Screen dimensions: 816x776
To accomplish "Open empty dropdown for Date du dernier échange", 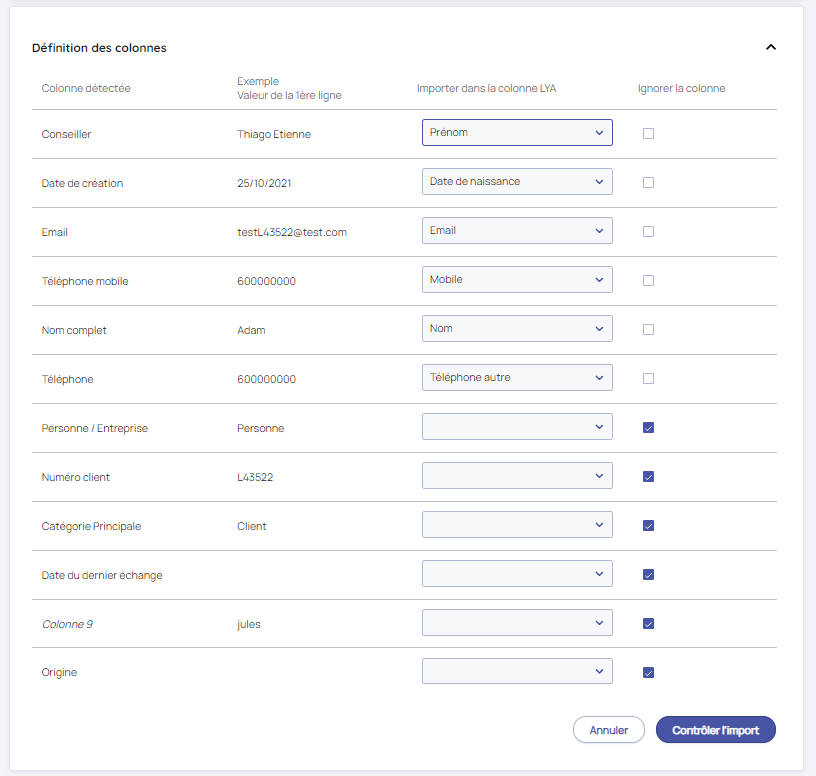I will coord(517,574).
